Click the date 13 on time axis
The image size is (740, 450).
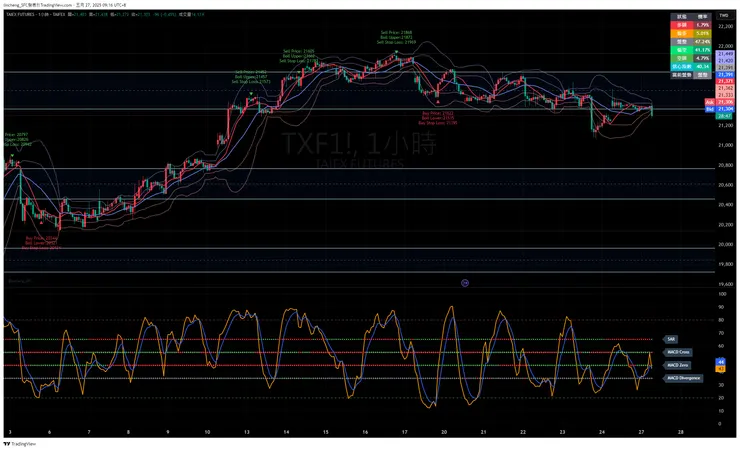(x=247, y=432)
